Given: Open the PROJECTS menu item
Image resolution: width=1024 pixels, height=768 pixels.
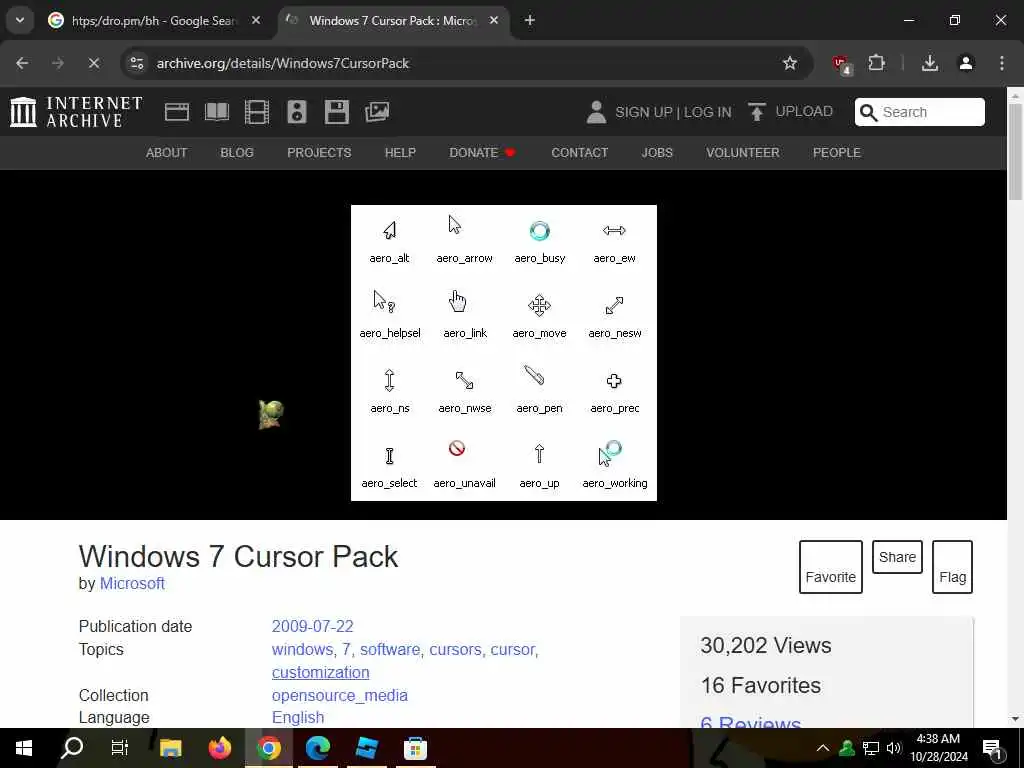Looking at the screenshot, I should pyautogui.click(x=319, y=153).
